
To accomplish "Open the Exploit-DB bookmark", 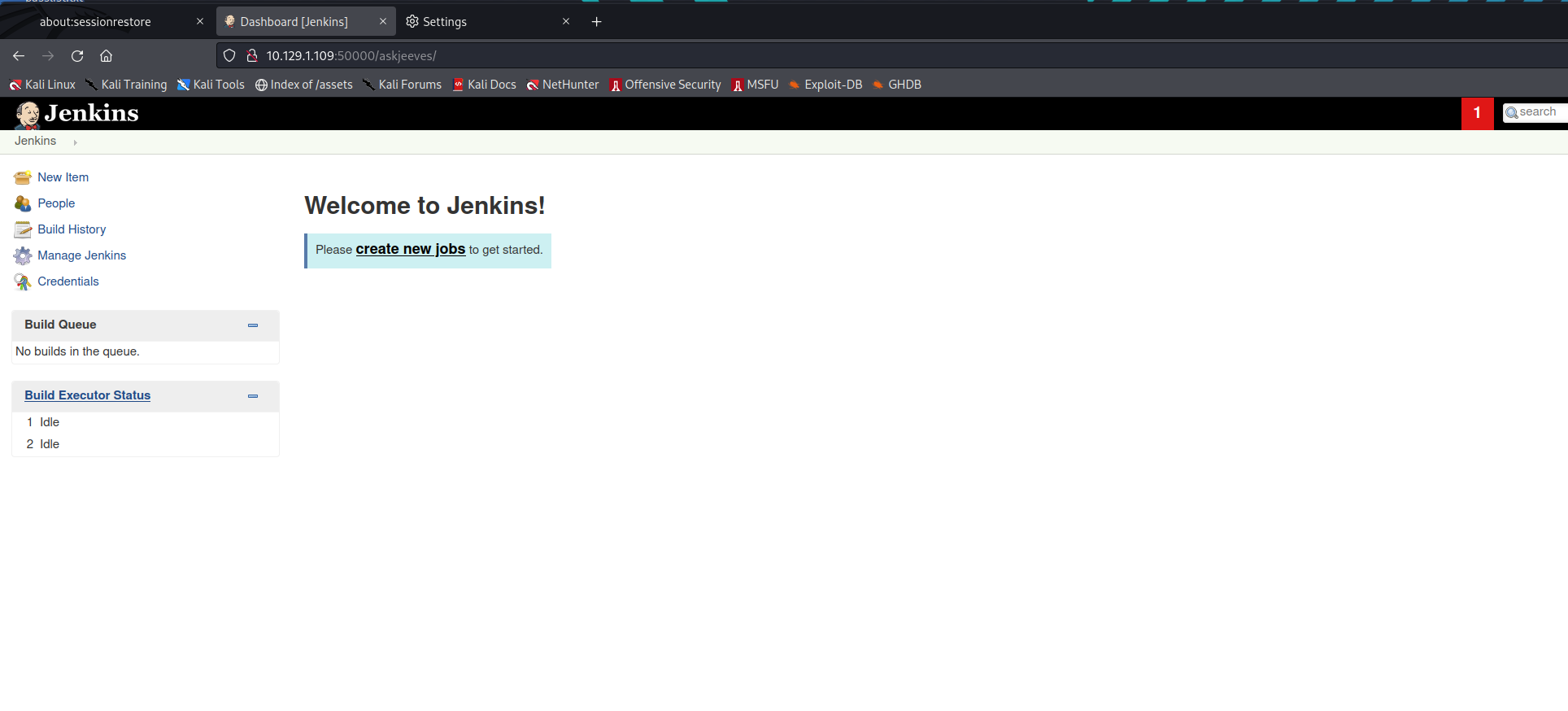I will click(825, 85).
